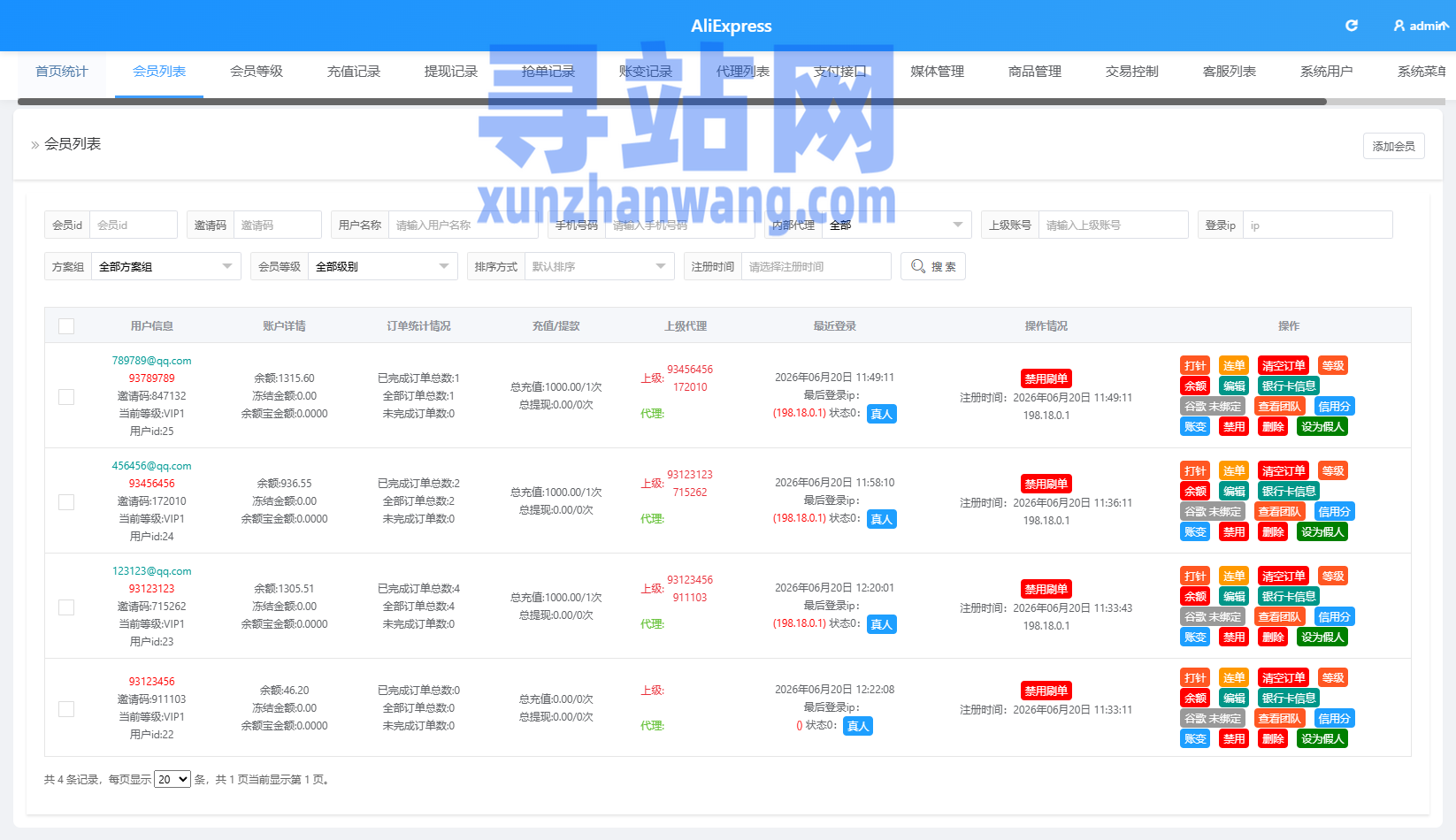Click the search magnifier button
This screenshot has width=1456, height=840.
(x=933, y=266)
